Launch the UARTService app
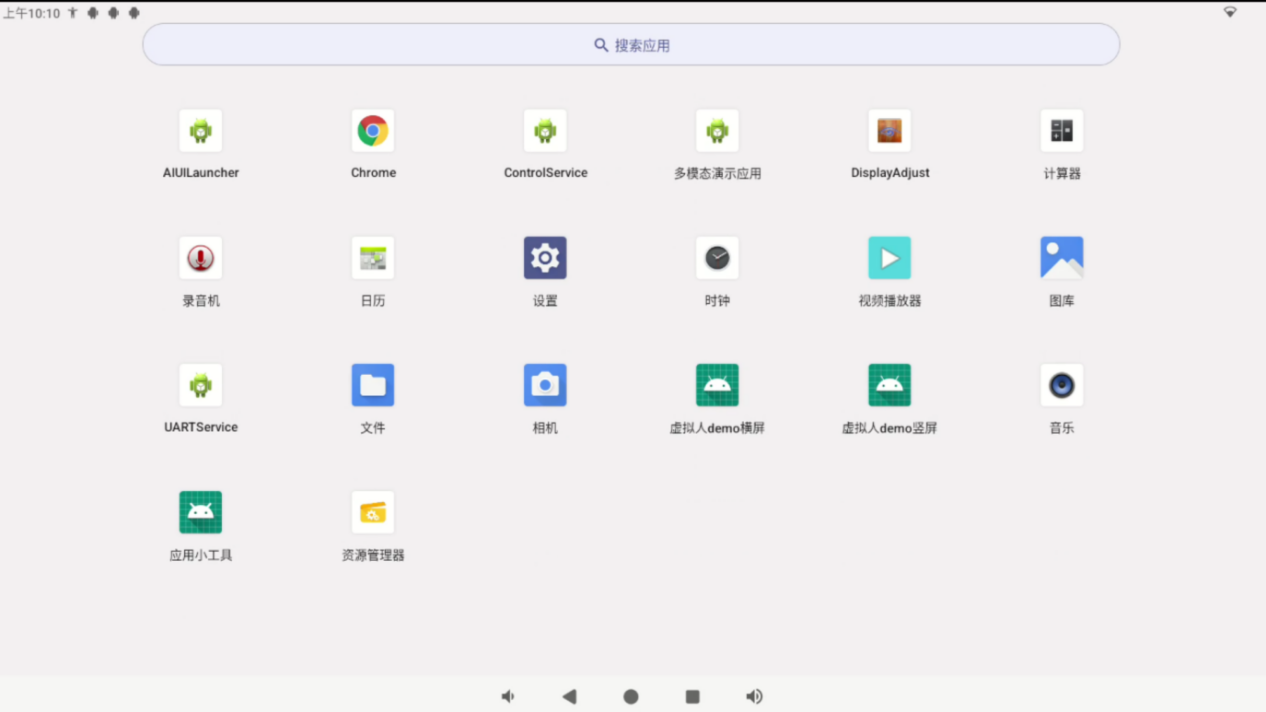This screenshot has width=1266, height=712. (x=201, y=385)
